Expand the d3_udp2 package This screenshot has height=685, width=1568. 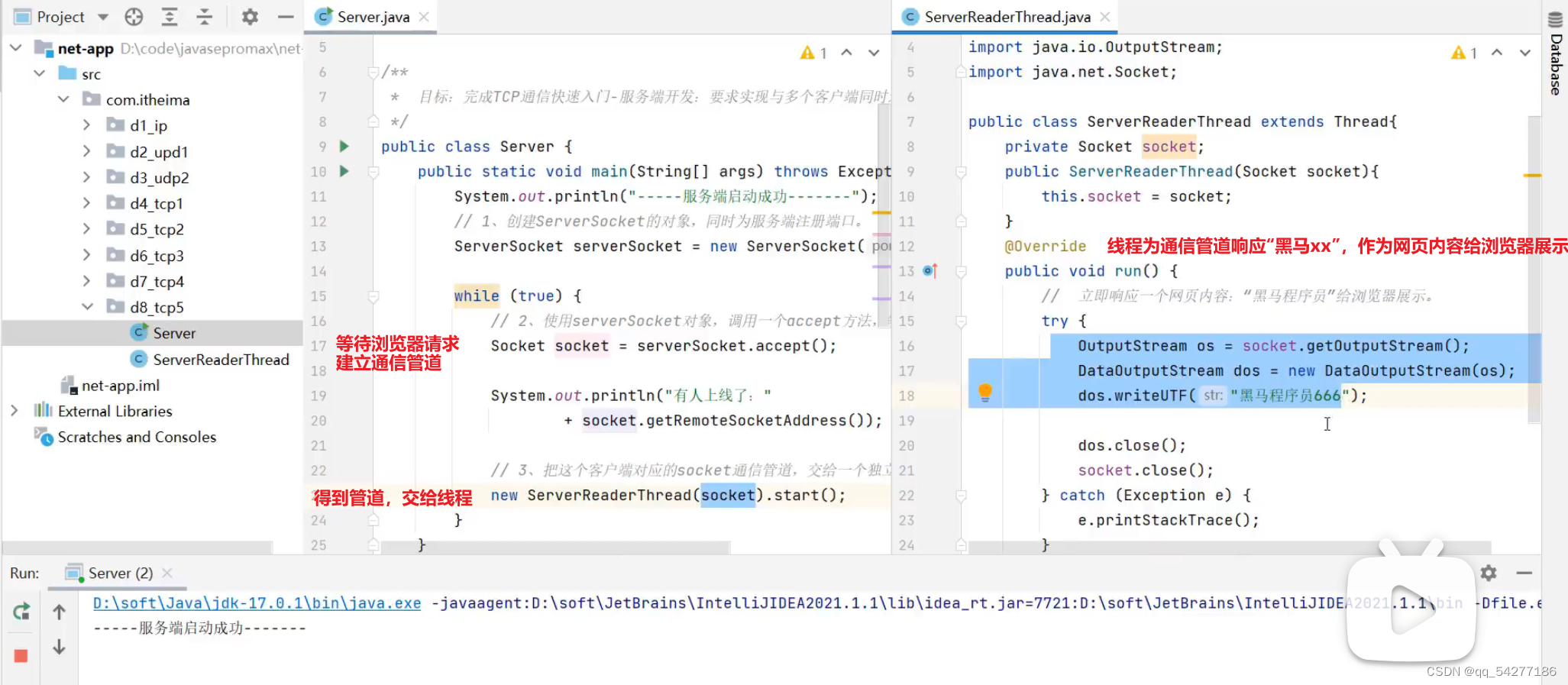pyautogui.click(x=86, y=177)
